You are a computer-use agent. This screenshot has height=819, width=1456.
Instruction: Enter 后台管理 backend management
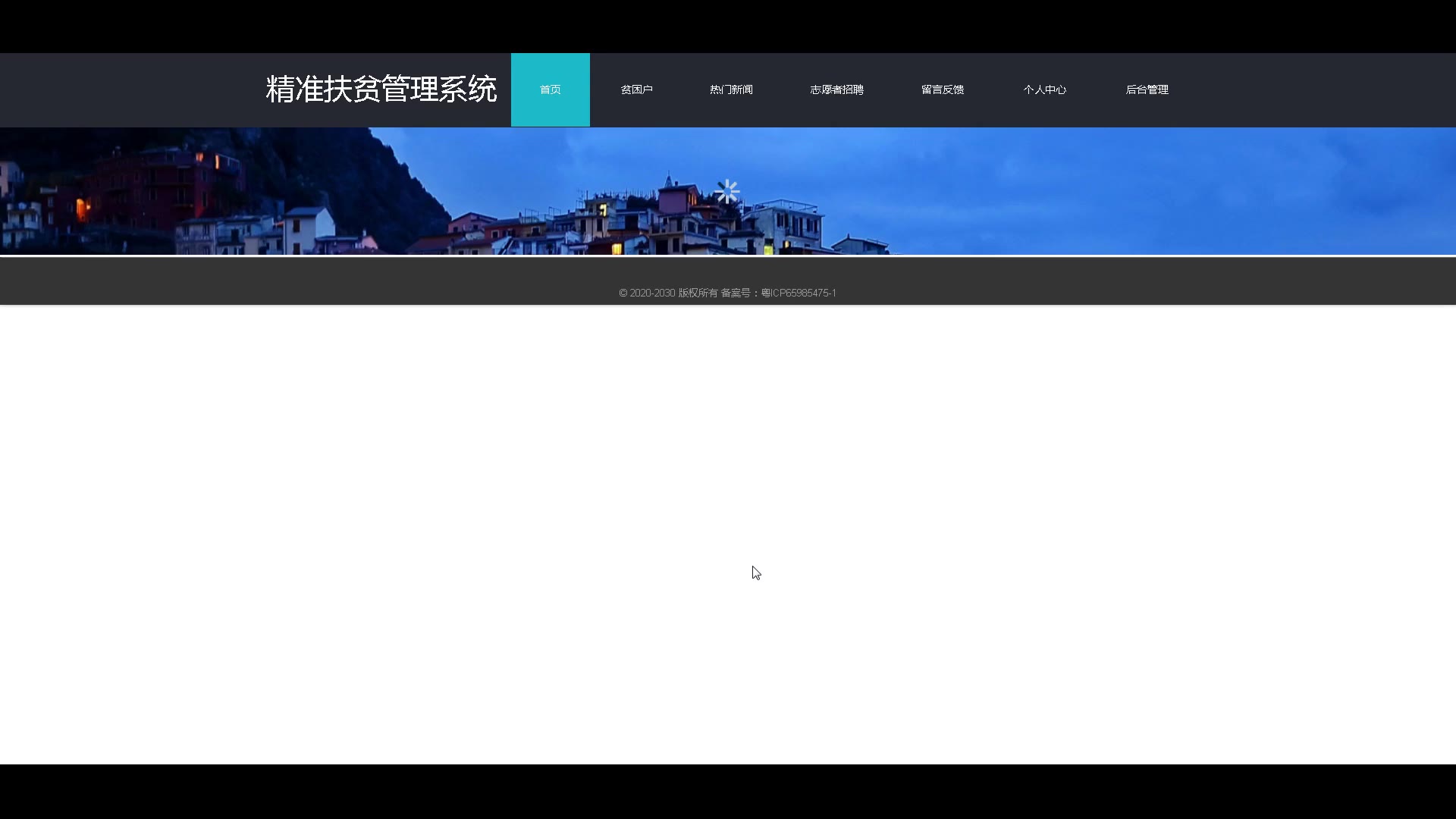[x=1147, y=89]
